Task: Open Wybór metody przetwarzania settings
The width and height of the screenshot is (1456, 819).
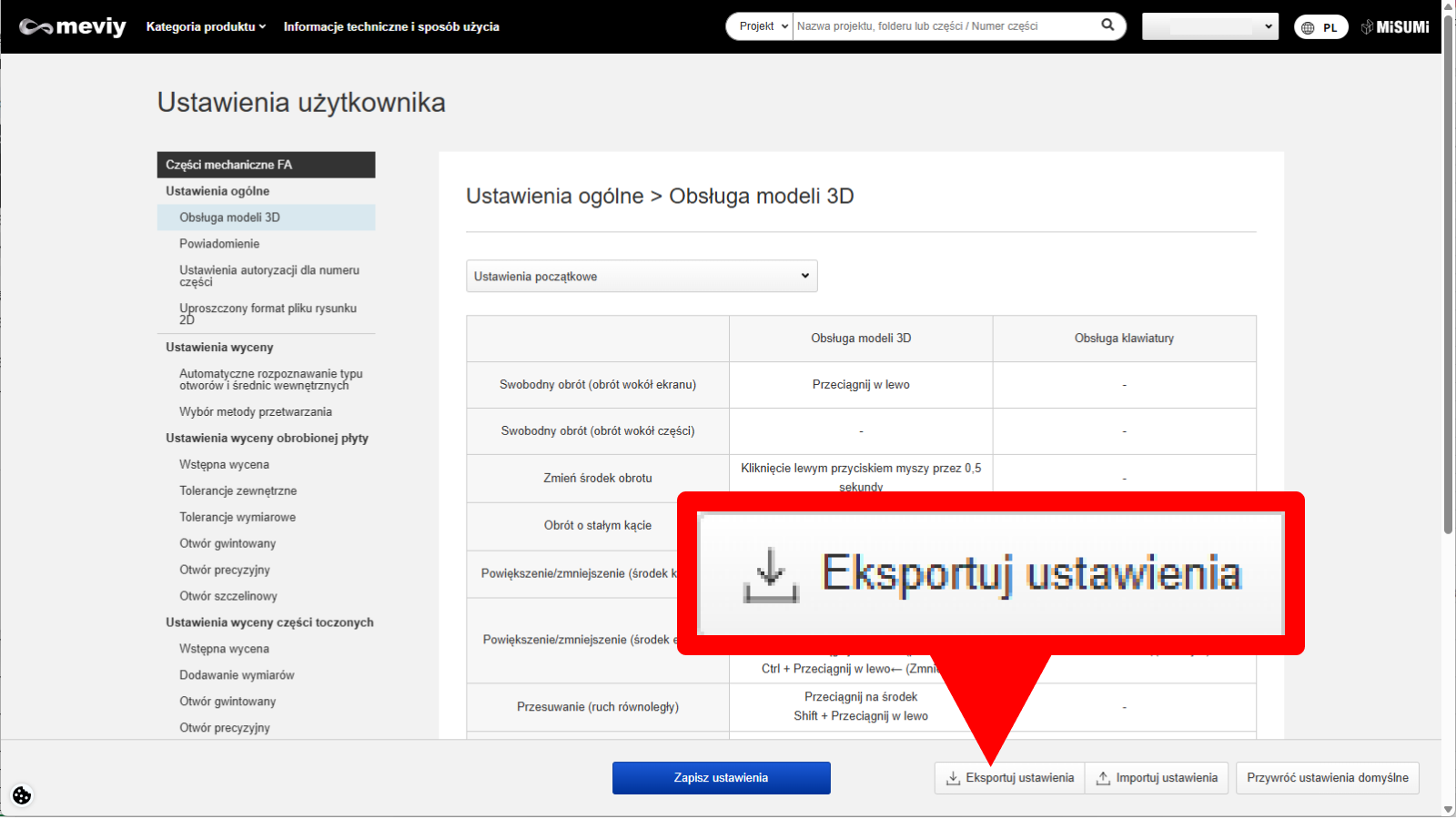Action: (256, 412)
